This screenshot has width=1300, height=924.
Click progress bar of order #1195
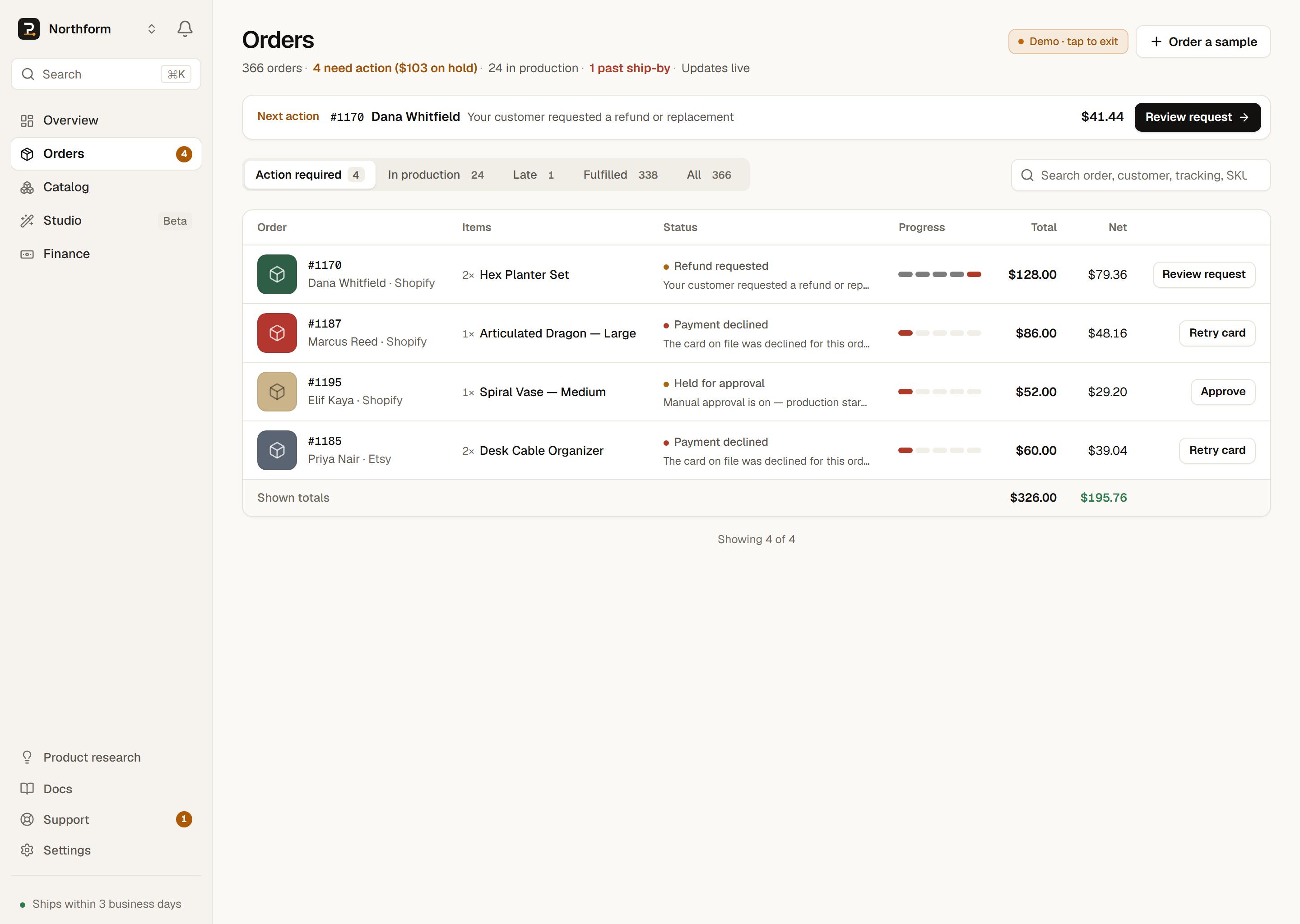click(939, 392)
